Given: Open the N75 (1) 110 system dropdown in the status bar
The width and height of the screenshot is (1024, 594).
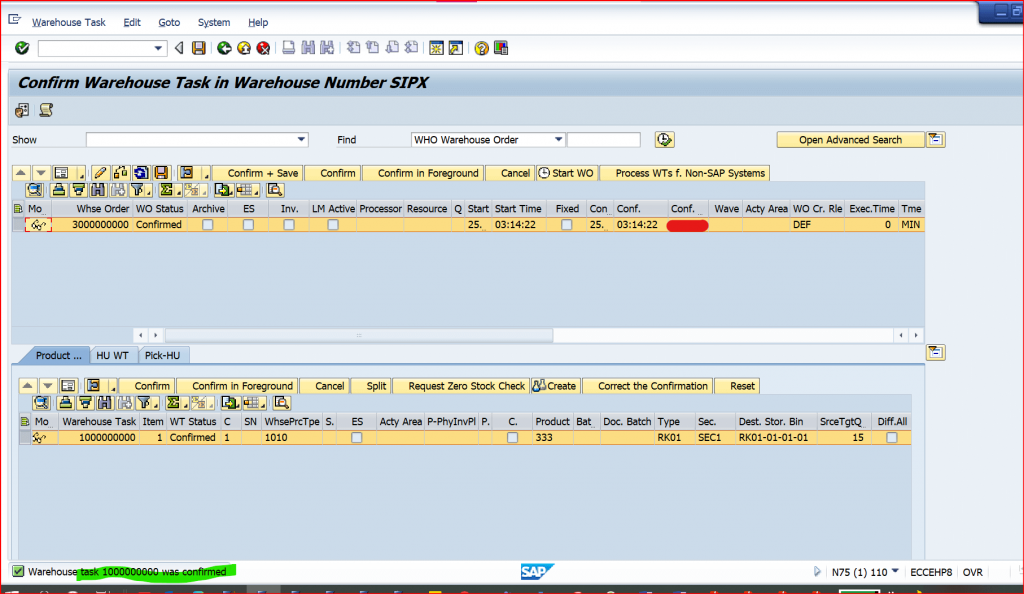Looking at the screenshot, I should [895, 572].
